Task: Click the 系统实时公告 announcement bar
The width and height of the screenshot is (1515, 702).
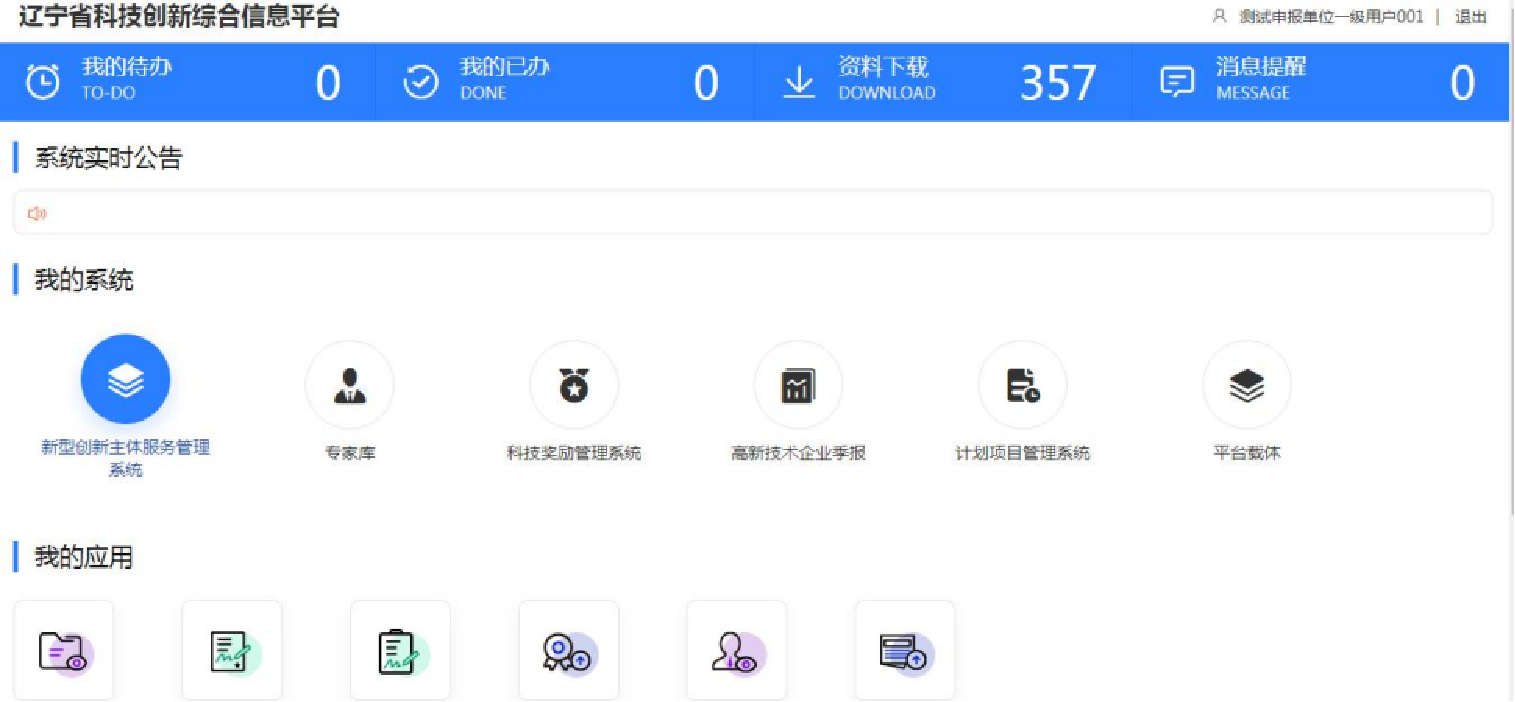Action: coord(753,213)
